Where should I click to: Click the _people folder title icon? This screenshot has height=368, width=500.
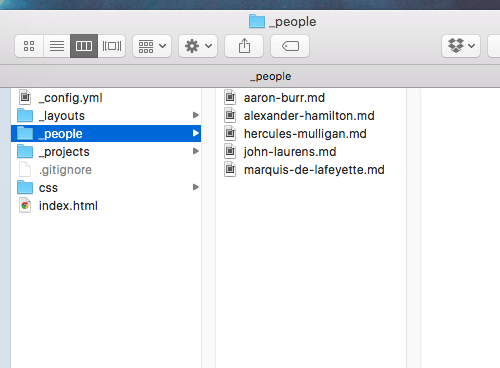[257, 21]
